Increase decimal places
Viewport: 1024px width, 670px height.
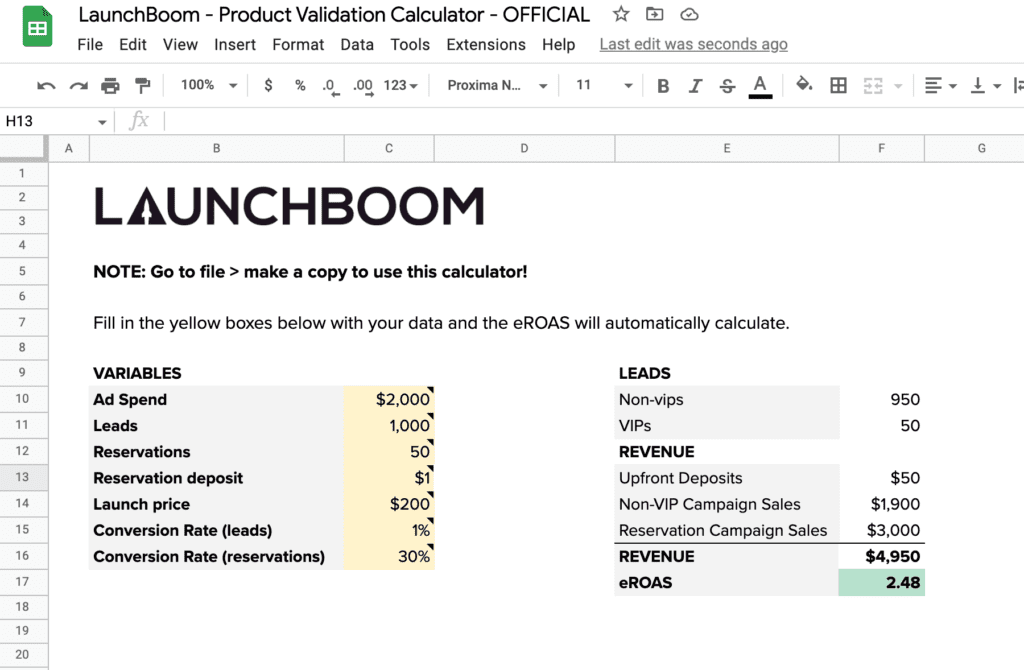(363, 86)
